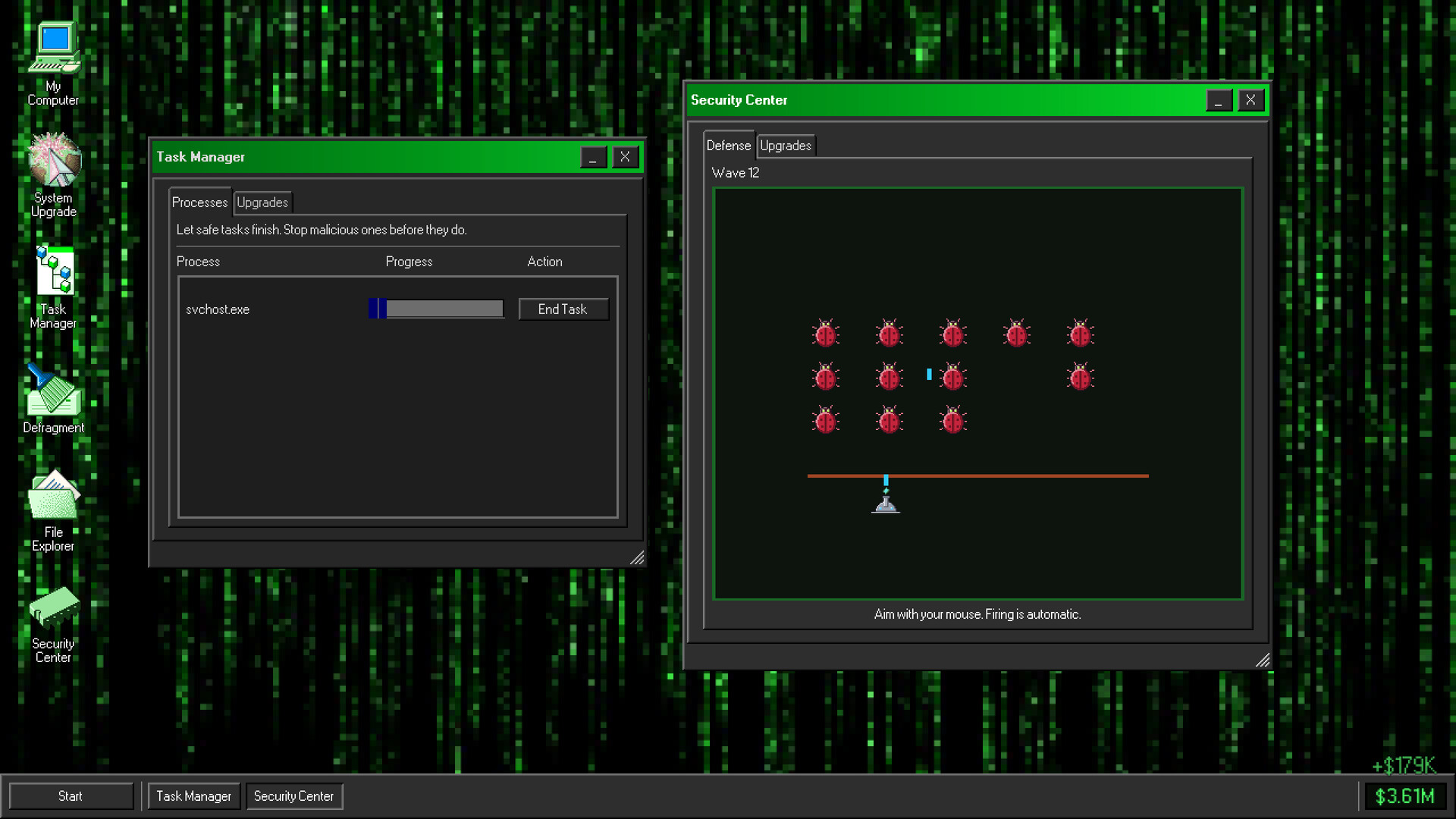Click the Wave 12 label
The width and height of the screenshot is (1456, 819).
tap(736, 173)
